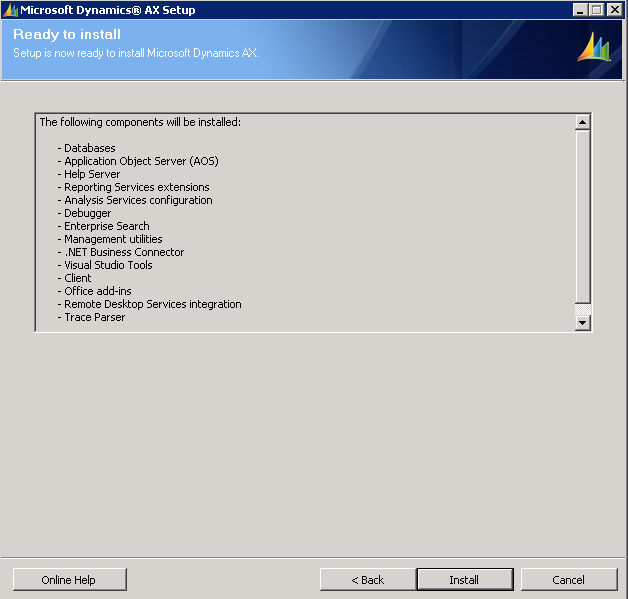Maximize the AX Setup window
This screenshot has height=599, width=628.
[x=597, y=10]
